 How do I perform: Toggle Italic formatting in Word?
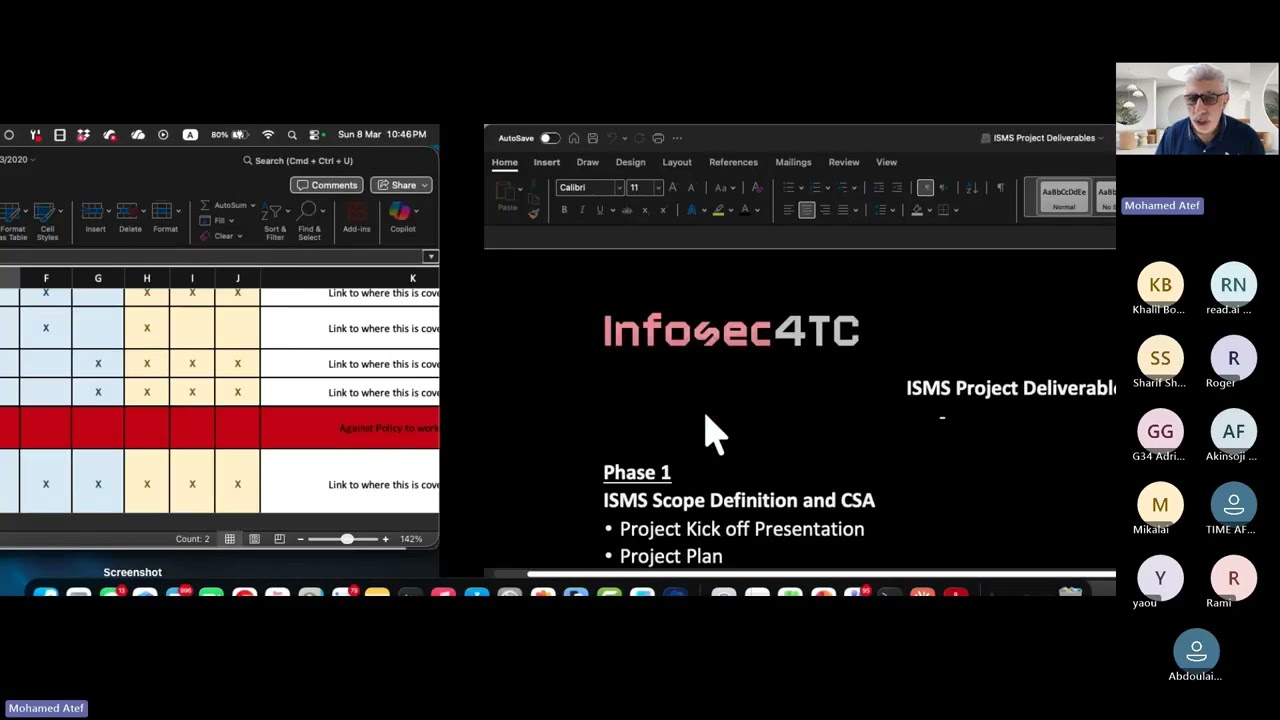point(582,210)
